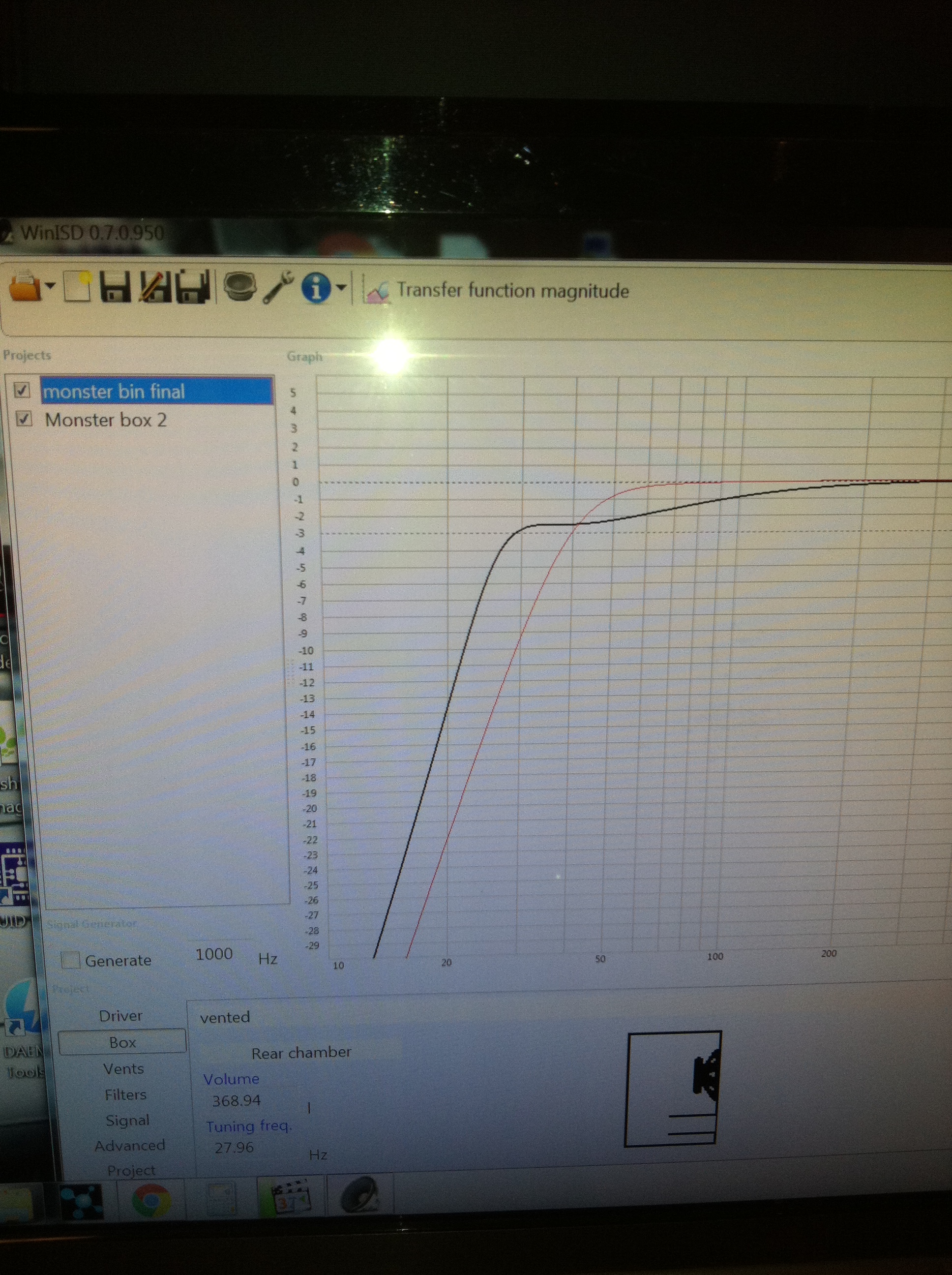Open the Vents tab
The width and height of the screenshot is (952, 1275).
[x=123, y=1068]
